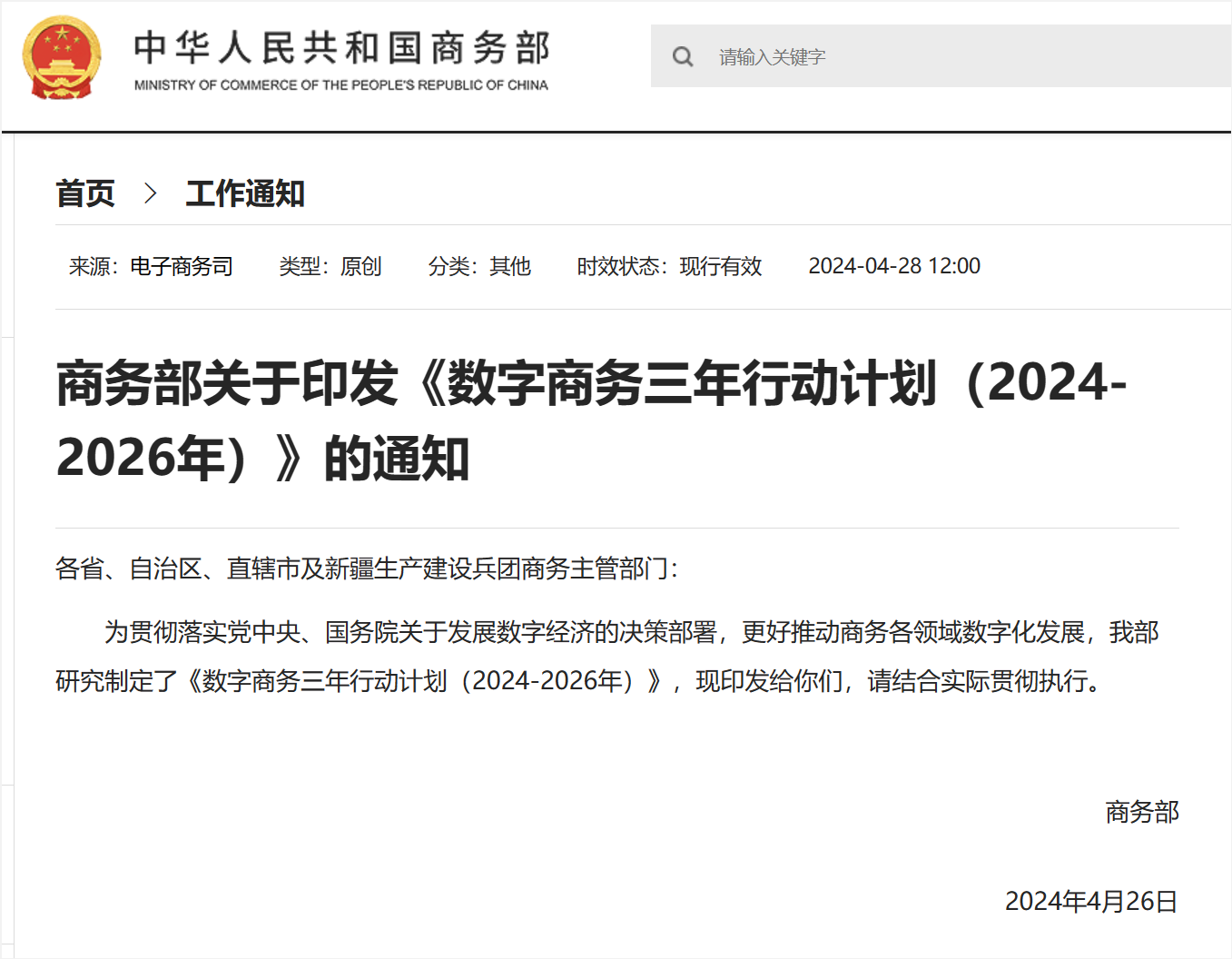Click the body paragraph starting 为贯彻落实党中央
1232x959 pixels.
click(606, 656)
